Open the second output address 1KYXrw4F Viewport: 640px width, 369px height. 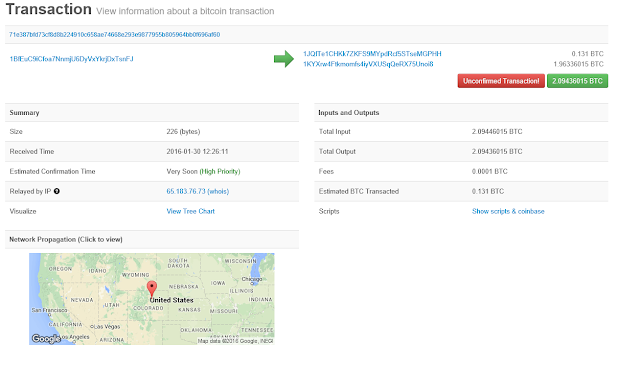point(368,64)
